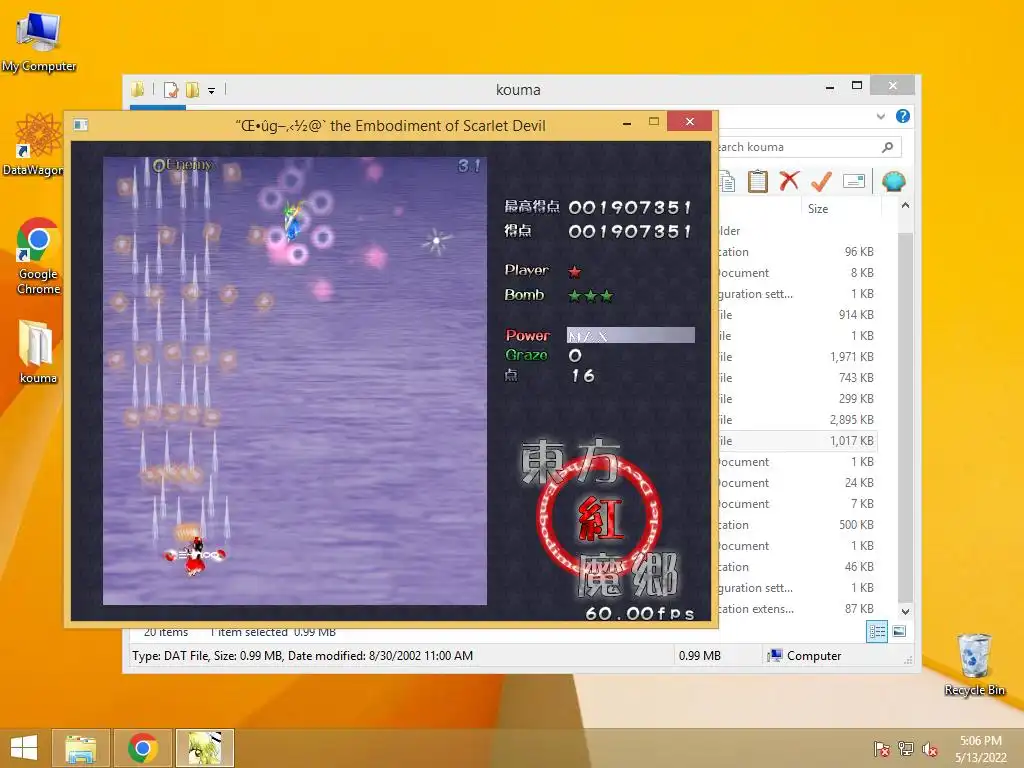This screenshot has height=768, width=1024.
Task: Select the DataWagon desktop shortcut
Action: 33,145
